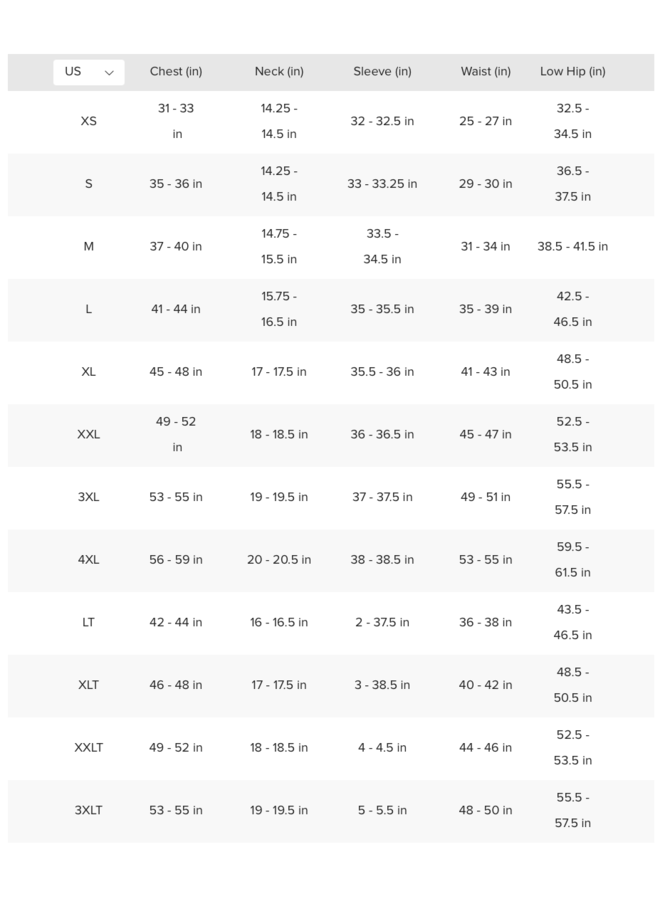Click the 33 - 33.25 in sleeve cell
Screen dimensions: 660x900
point(382,184)
